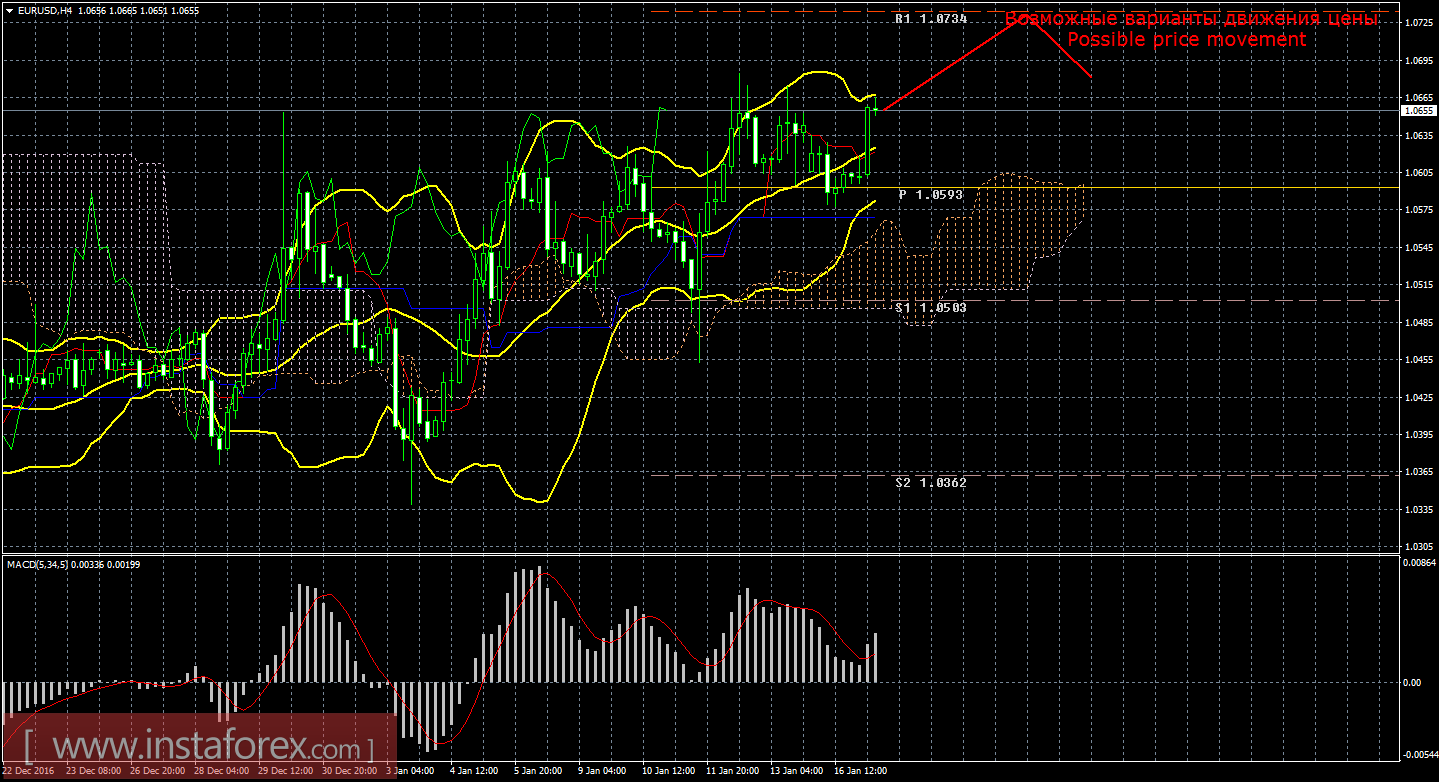Click the 1.0305 price axis value
The width and height of the screenshot is (1439, 782).
1418,547
